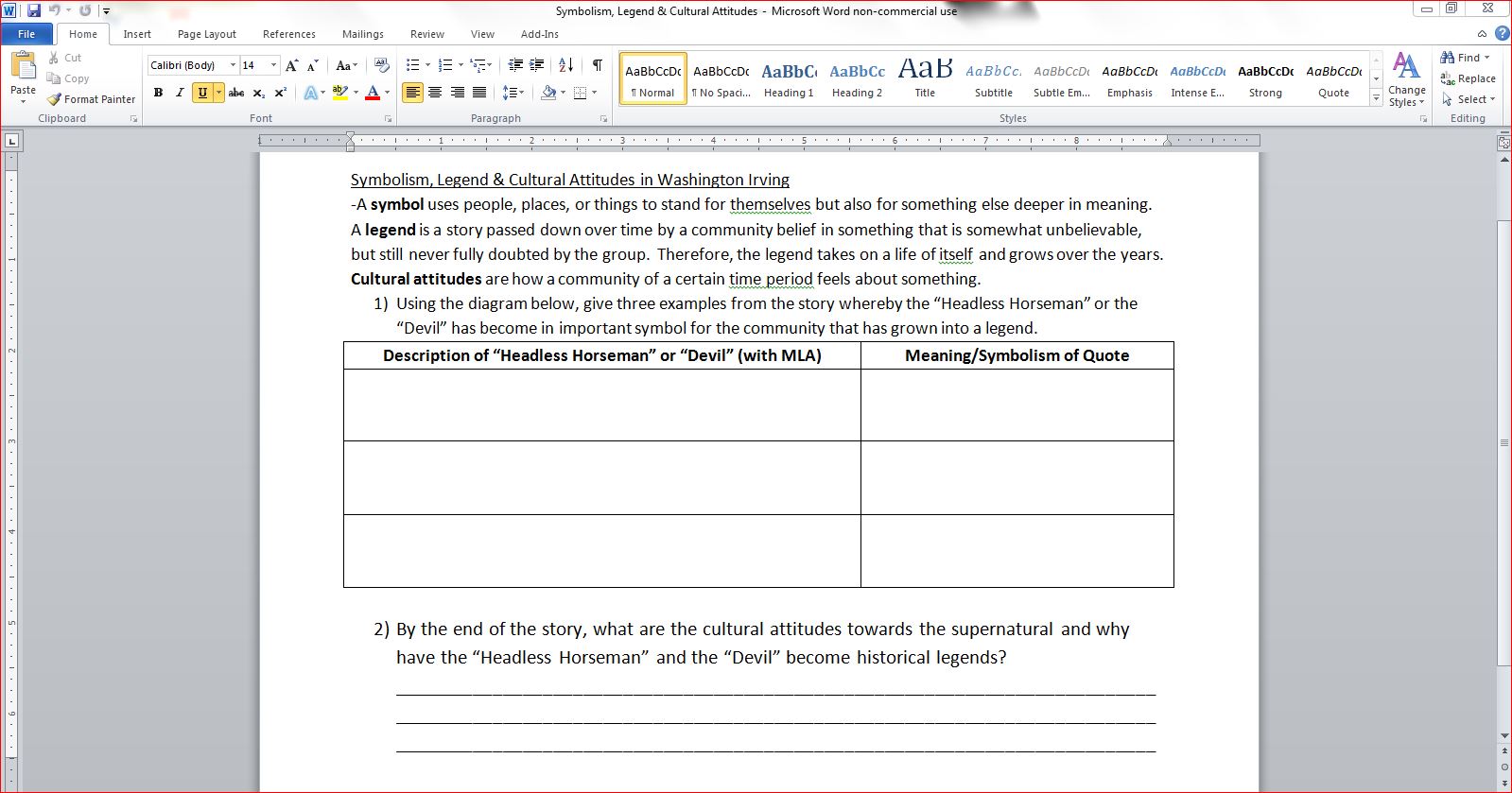
Task: Align text to the right
Action: (458, 93)
